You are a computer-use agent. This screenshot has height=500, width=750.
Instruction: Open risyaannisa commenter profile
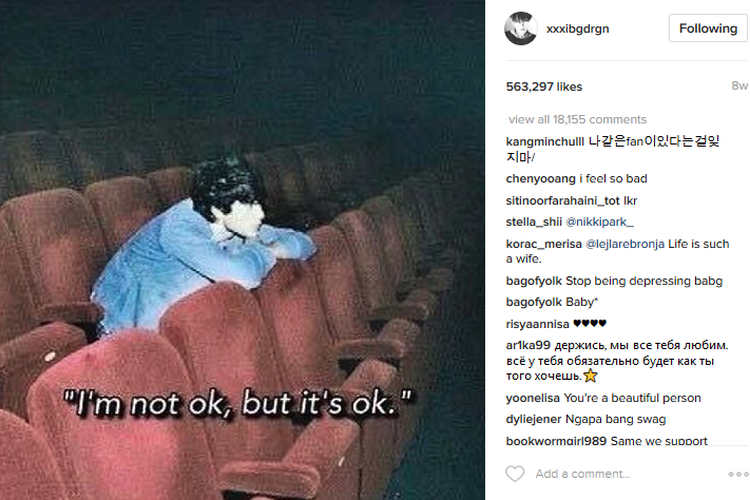tap(538, 324)
